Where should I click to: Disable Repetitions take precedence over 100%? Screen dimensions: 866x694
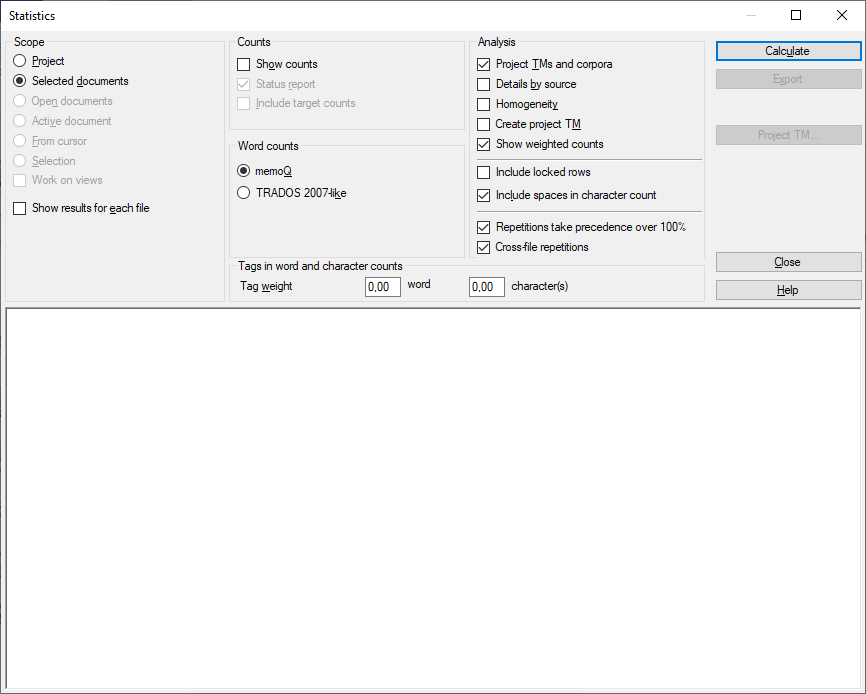tap(483, 227)
